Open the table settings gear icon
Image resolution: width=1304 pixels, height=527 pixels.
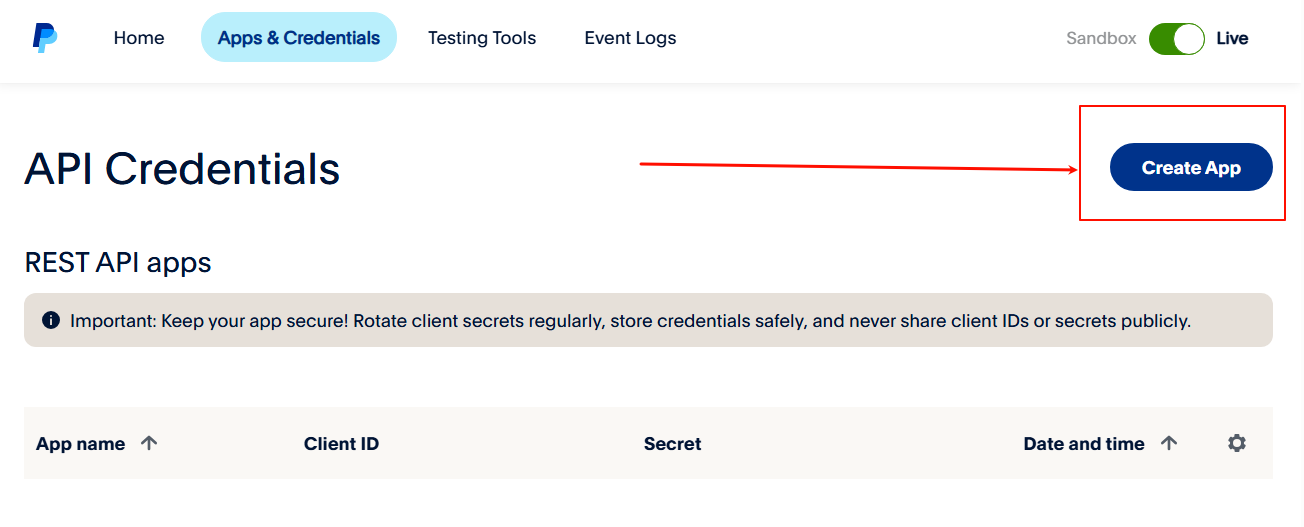pyautogui.click(x=1237, y=443)
